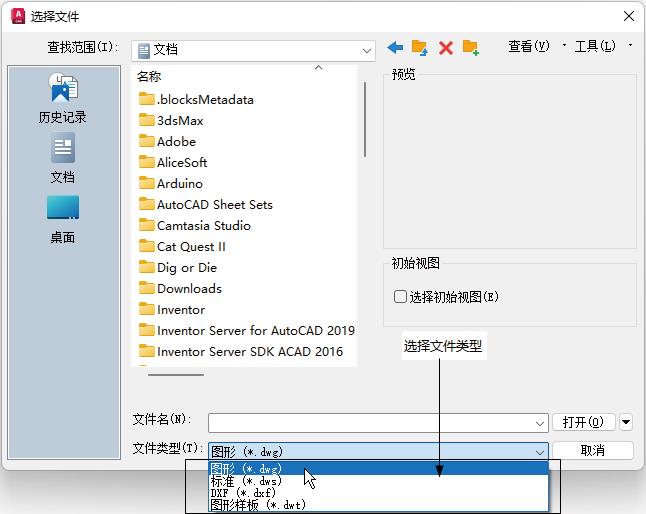Create a new folder
This screenshot has width=646, height=514.
[x=471, y=47]
